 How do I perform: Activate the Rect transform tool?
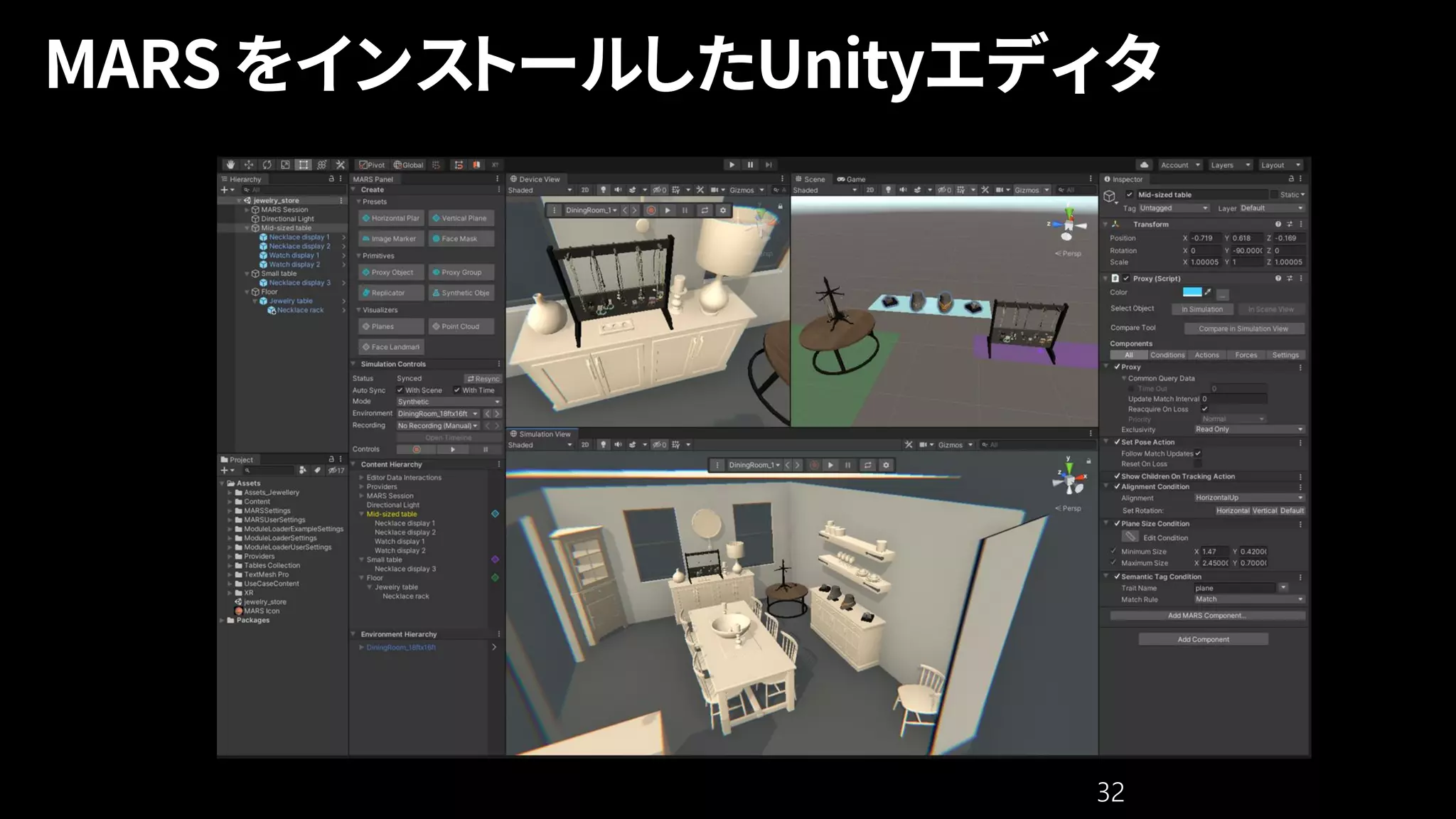[304, 165]
